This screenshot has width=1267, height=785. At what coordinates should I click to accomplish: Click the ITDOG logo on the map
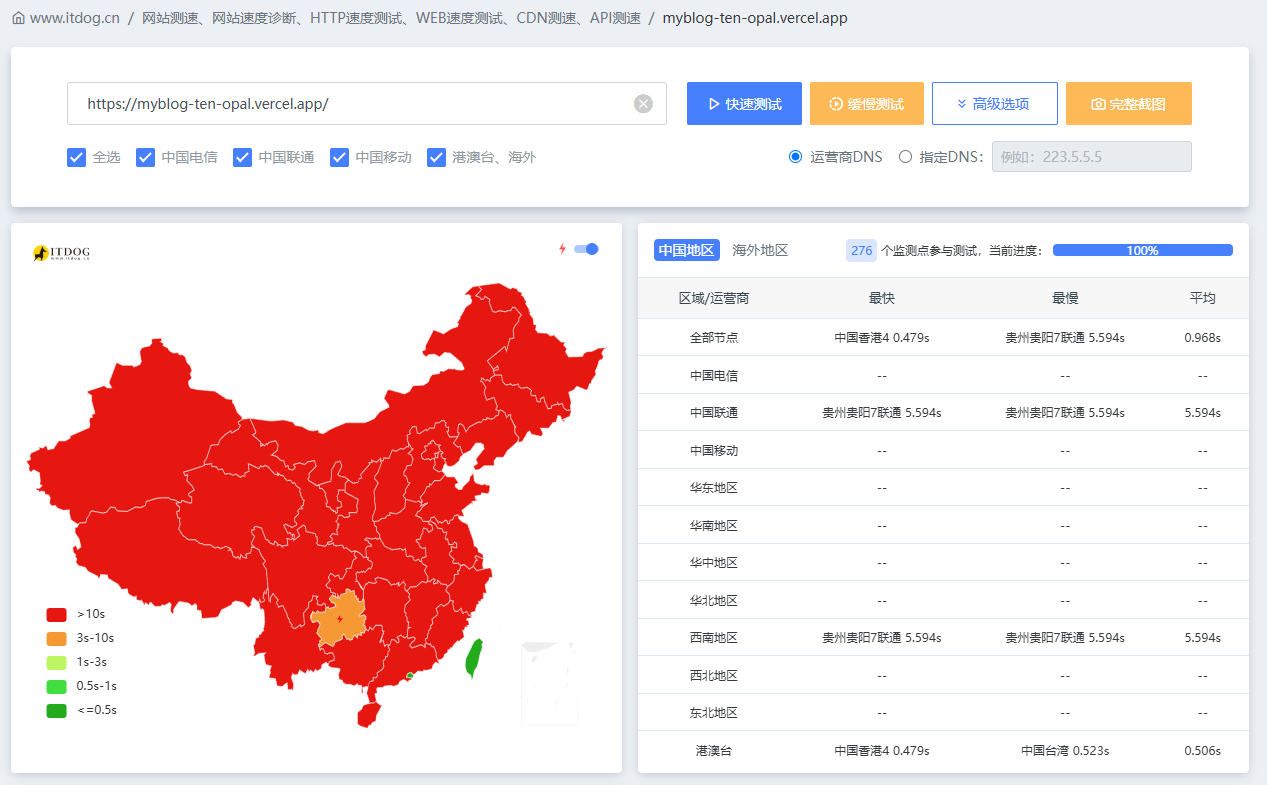point(61,254)
